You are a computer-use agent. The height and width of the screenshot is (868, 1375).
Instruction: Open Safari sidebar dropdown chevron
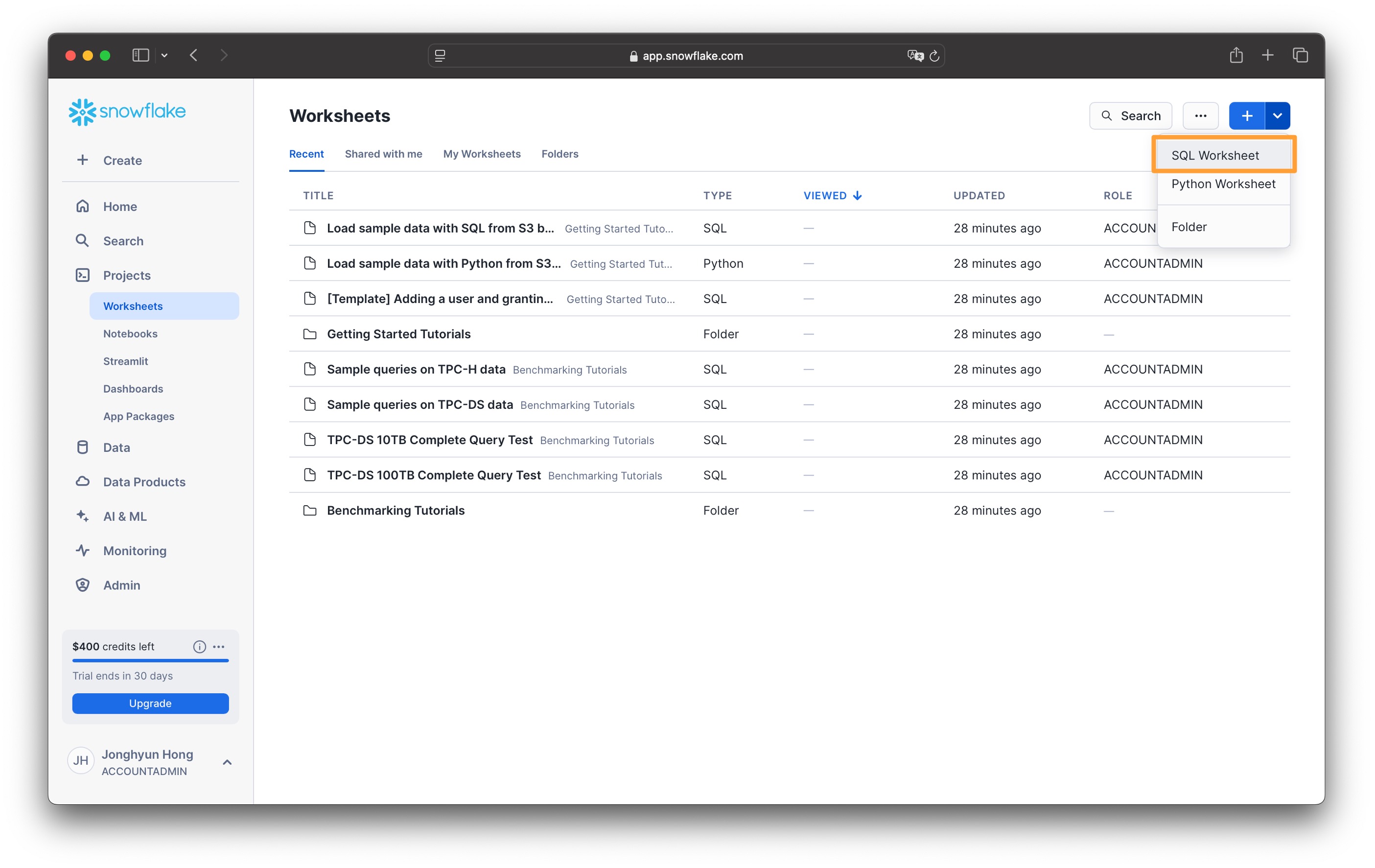pyautogui.click(x=164, y=55)
